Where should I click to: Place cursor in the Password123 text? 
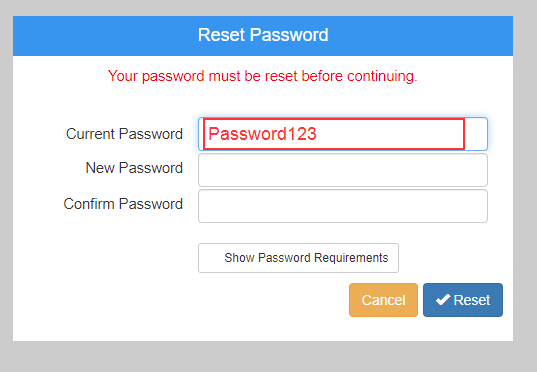coord(262,134)
